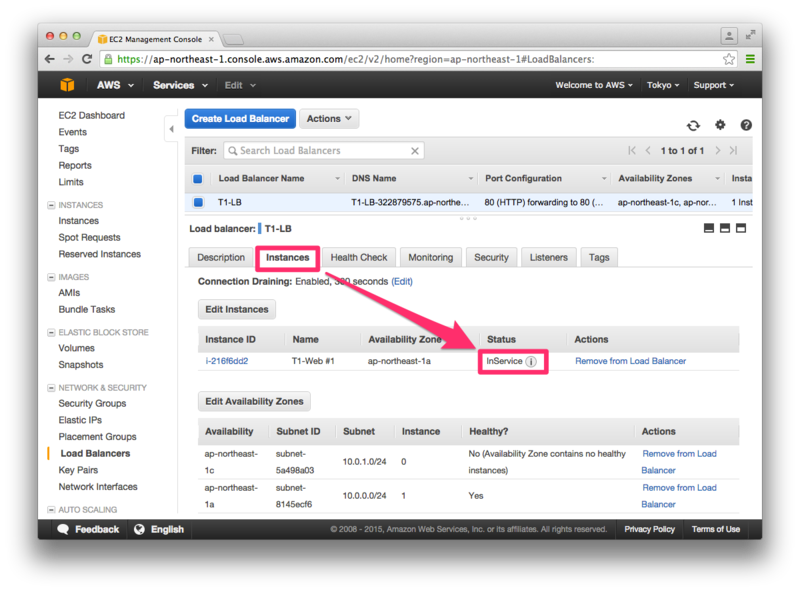Switch to the Health Check tab
The width and height of the screenshot is (800, 592).
click(x=359, y=258)
